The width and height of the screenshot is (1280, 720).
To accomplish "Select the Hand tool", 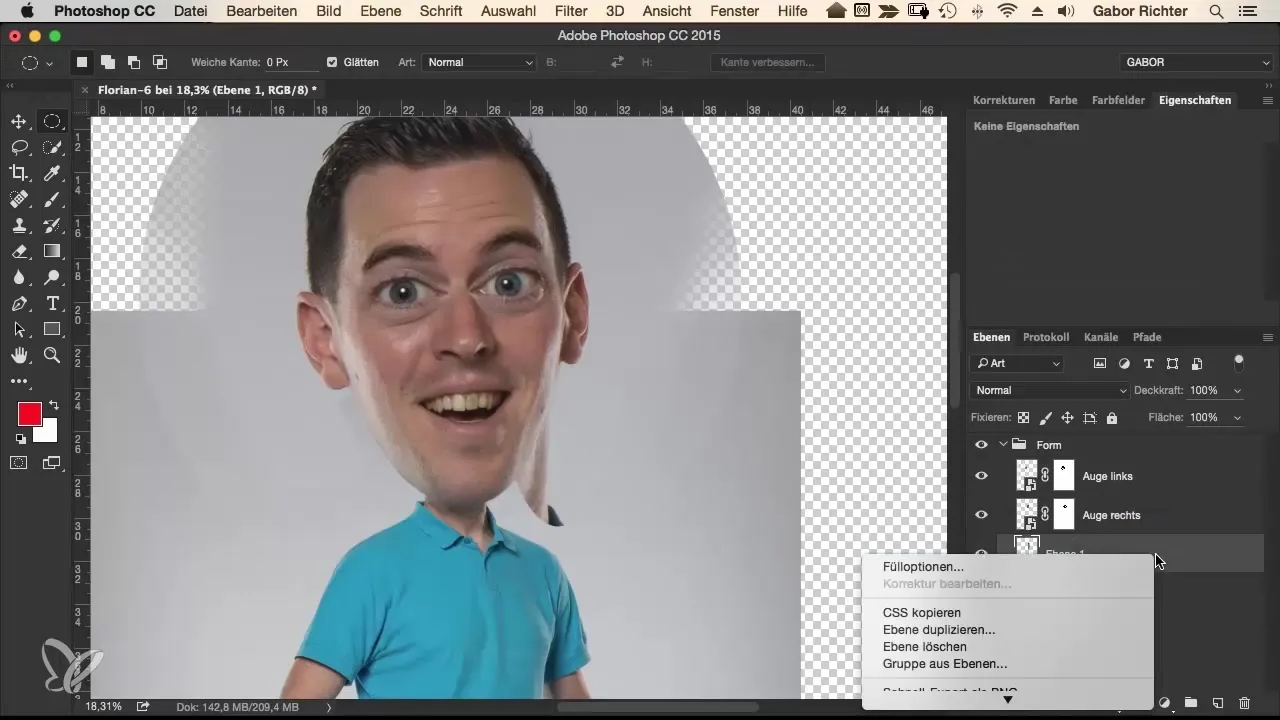I will click(19, 355).
